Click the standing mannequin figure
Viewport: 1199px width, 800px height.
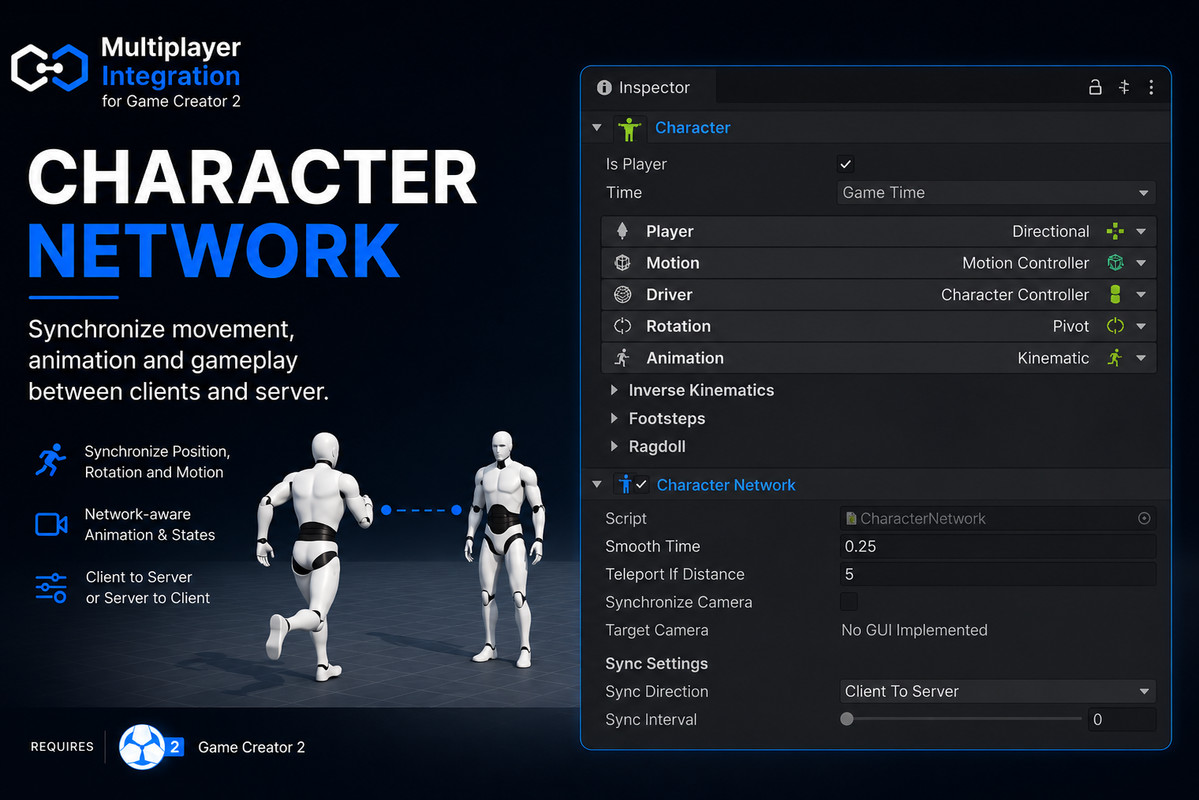click(505, 548)
